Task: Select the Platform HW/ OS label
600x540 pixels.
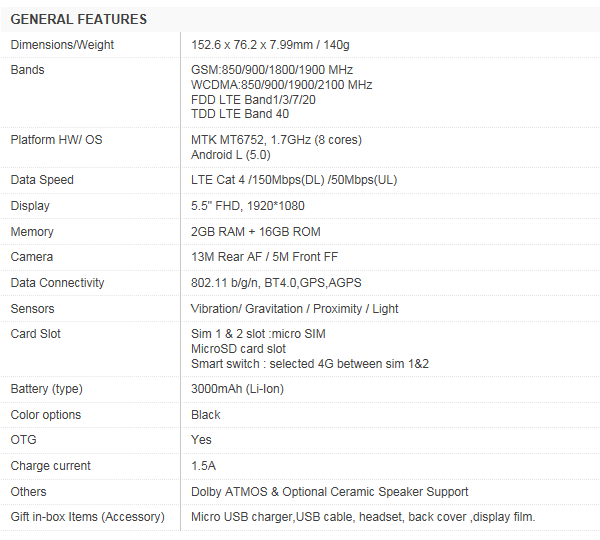Action: [x=57, y=140]
